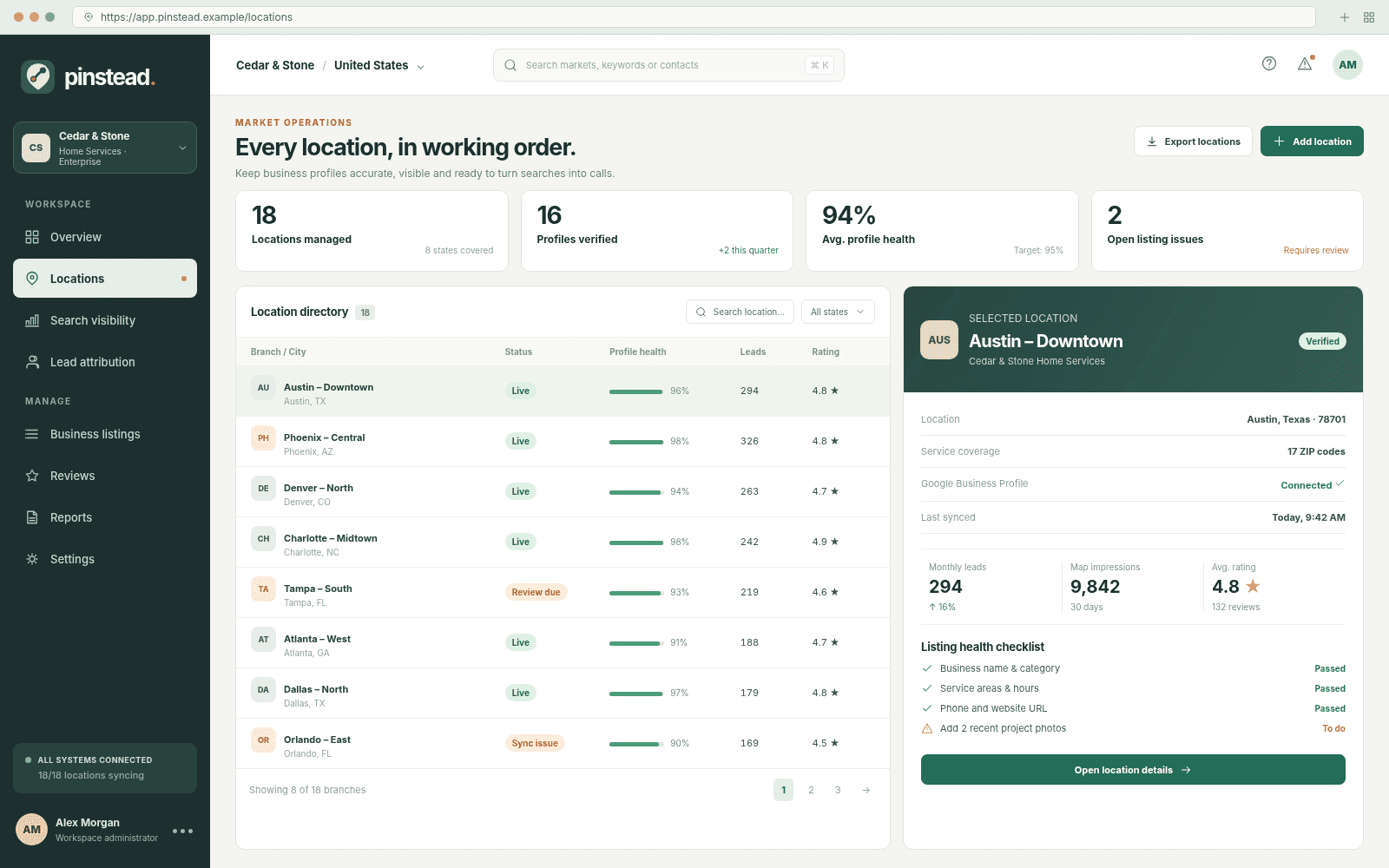Go to page 3 of branches
The width and height of the screenshot is (1389, 868).
tap(838, 790)
